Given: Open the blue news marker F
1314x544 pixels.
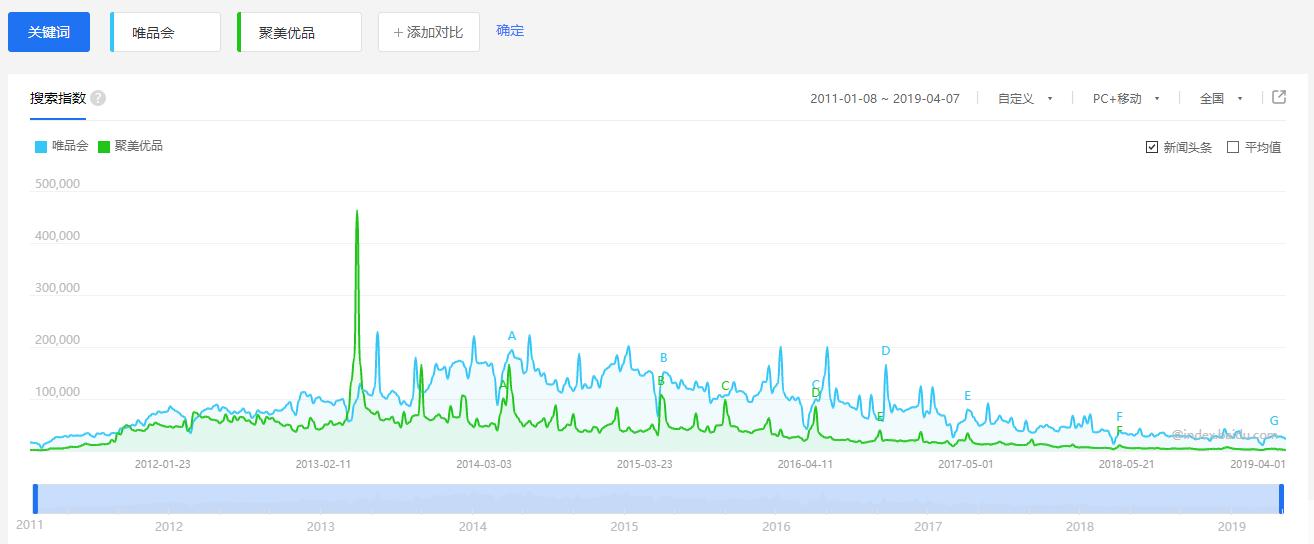Looking at the screenshot, I should coord(1120,417).
